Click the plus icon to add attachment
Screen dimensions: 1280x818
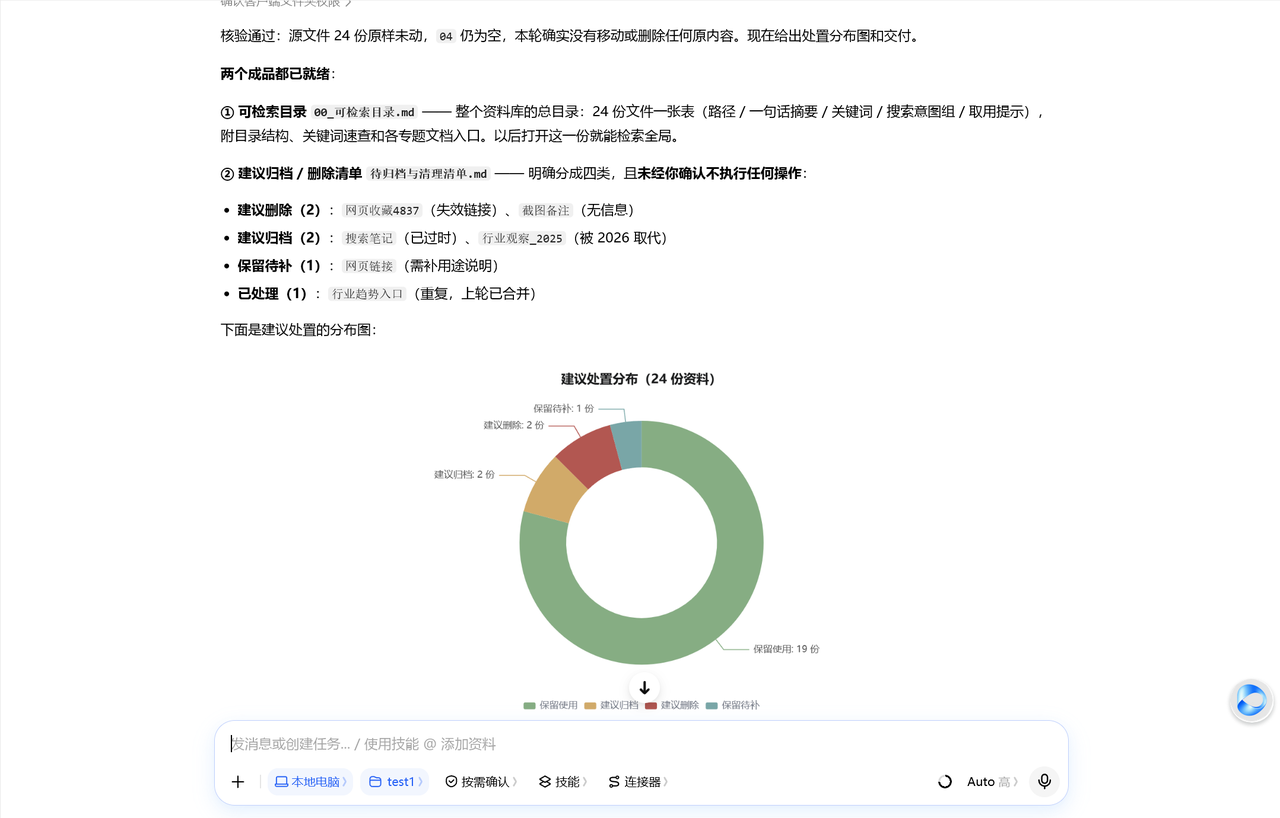(x=238, y=782)
